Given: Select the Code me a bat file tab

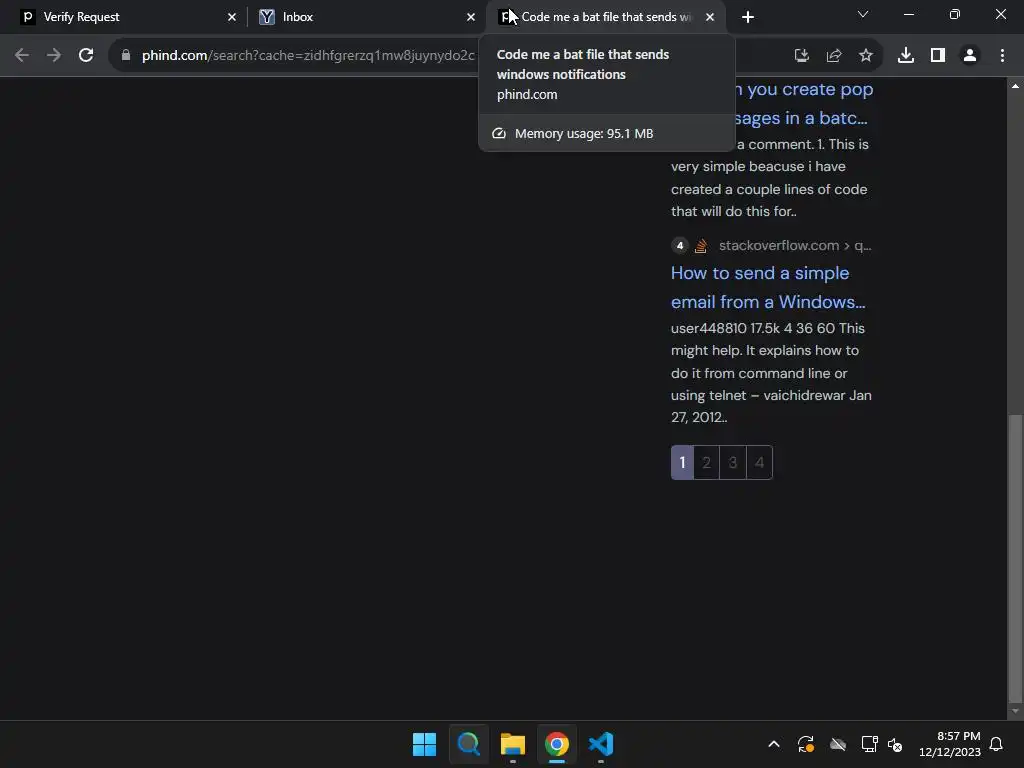Looking at the screenshot, I should coord(604,17).
